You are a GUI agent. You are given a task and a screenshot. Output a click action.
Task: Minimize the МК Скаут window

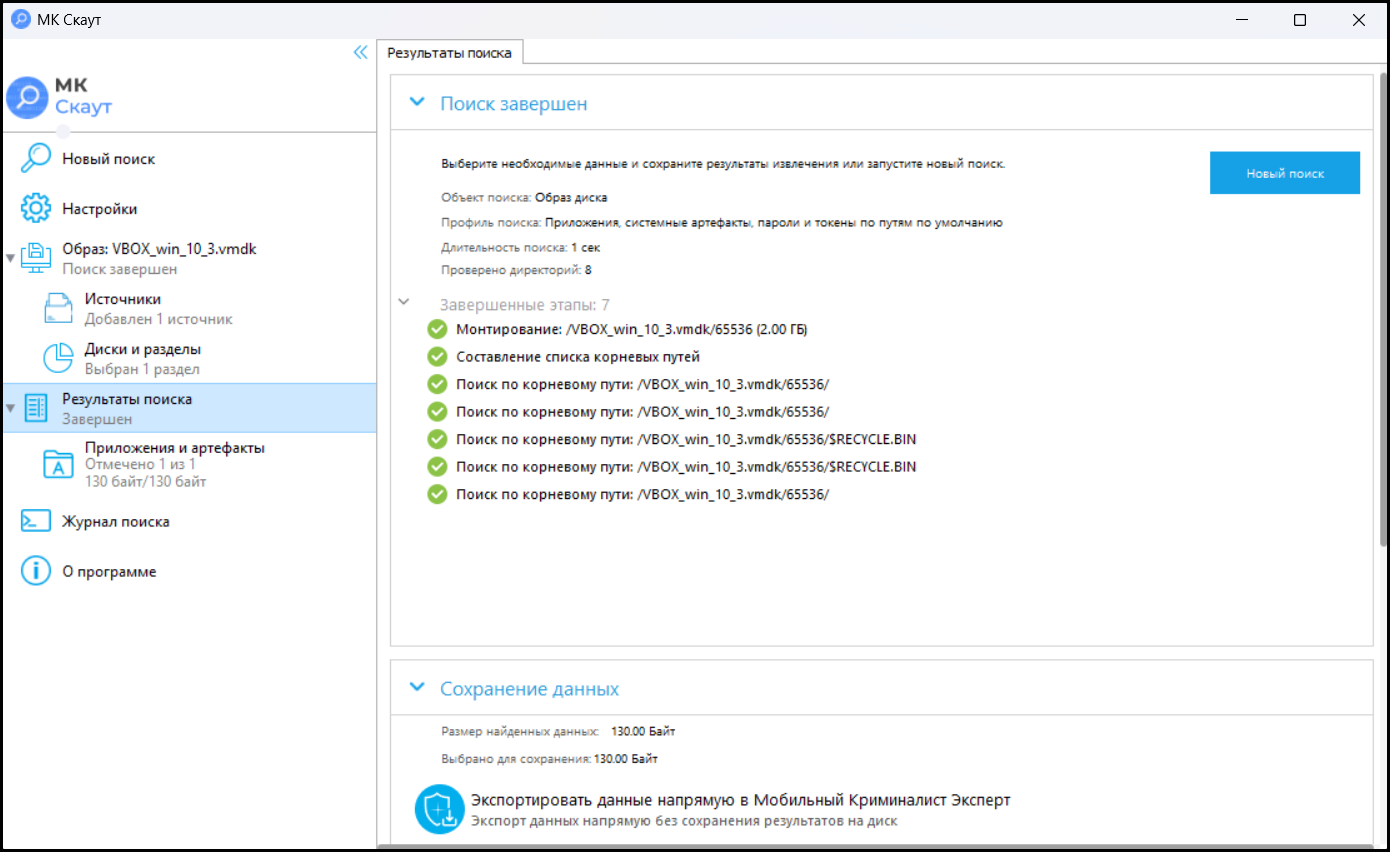[x=1241, y=20]
